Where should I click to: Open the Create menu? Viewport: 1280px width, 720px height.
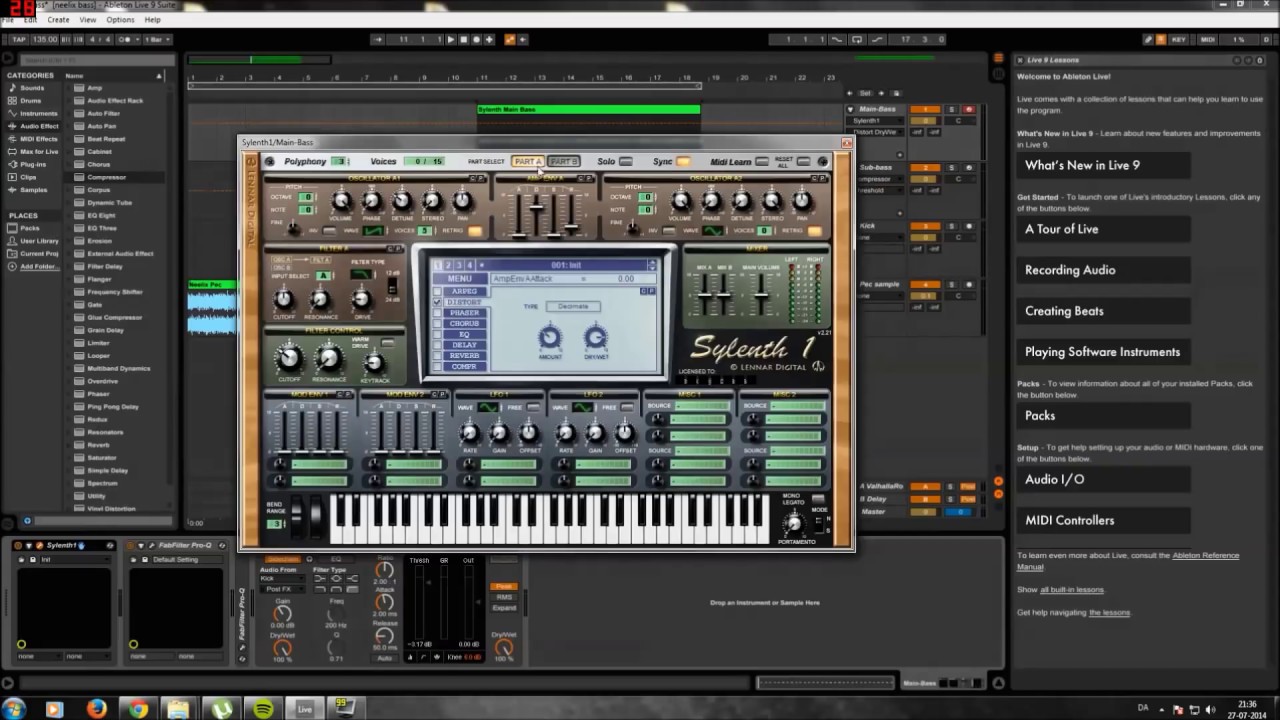(x=58, y=20)
